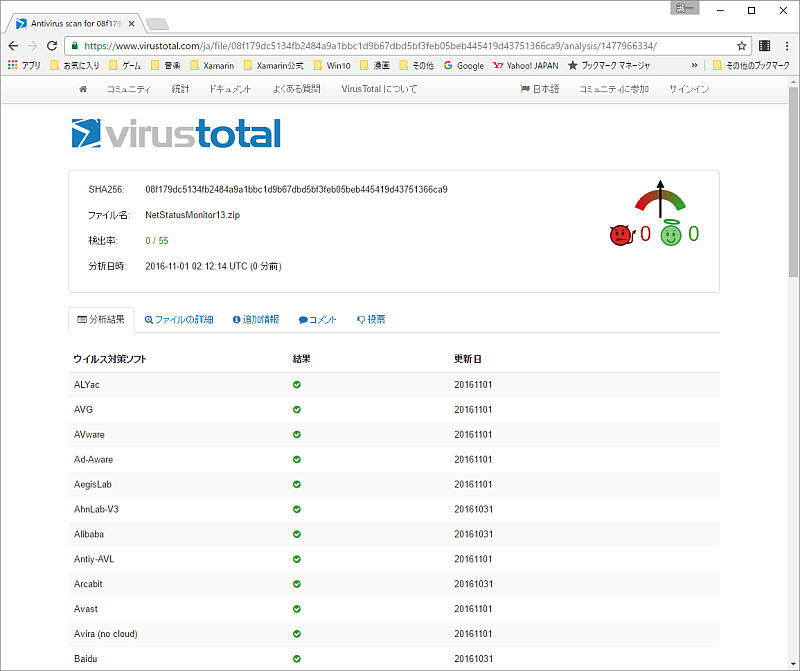This screenshot has width=800, height=671.
Task: Open the ドキュメント menu item
Action: click(x=230, y=89)
